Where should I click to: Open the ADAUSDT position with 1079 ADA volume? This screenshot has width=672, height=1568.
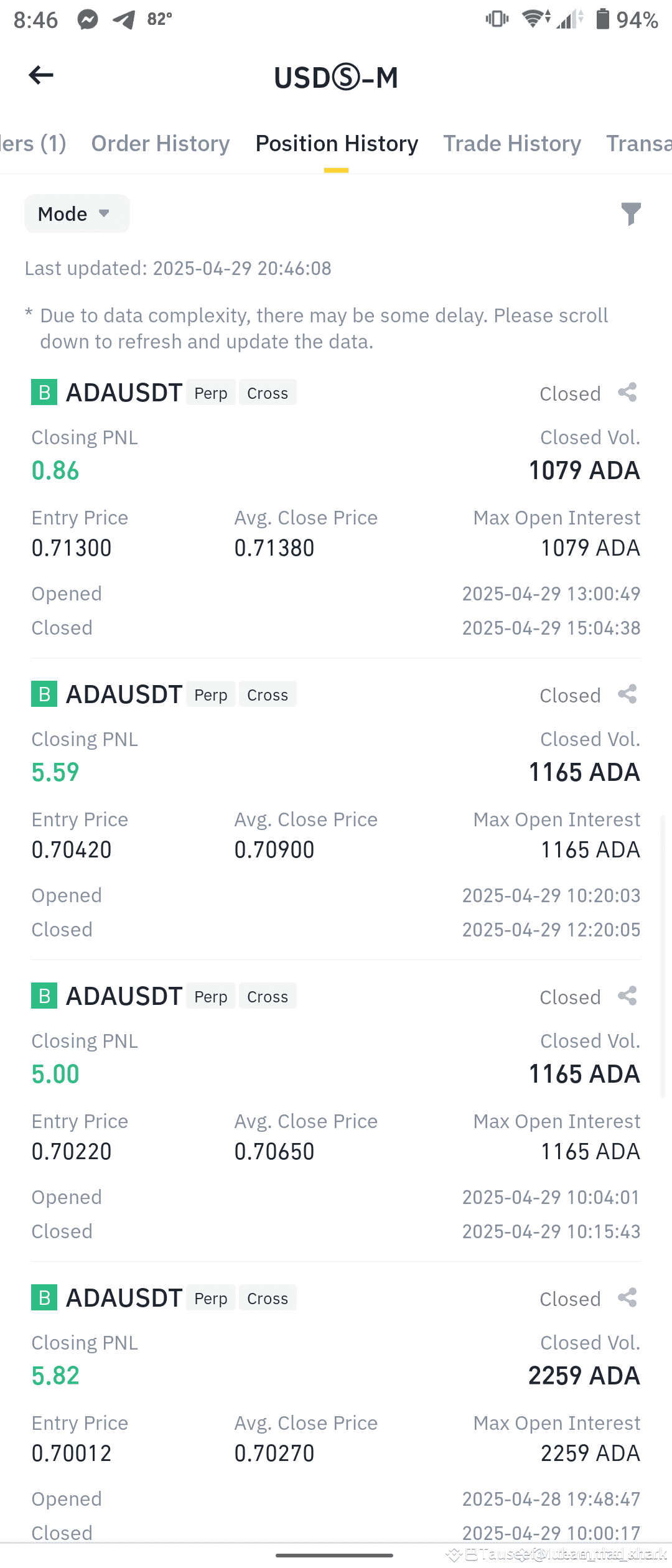tap(336, 510)
